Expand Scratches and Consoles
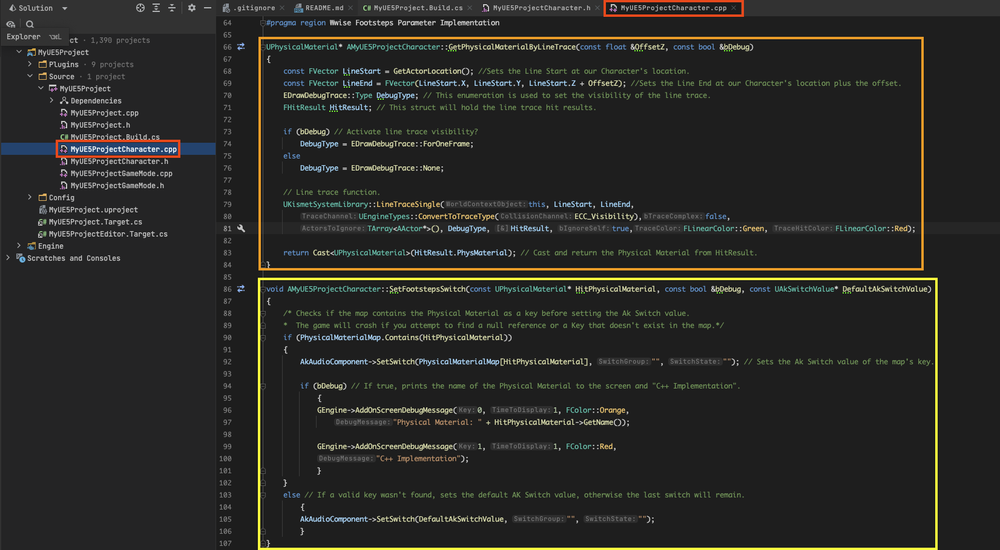 coord(8,258)
